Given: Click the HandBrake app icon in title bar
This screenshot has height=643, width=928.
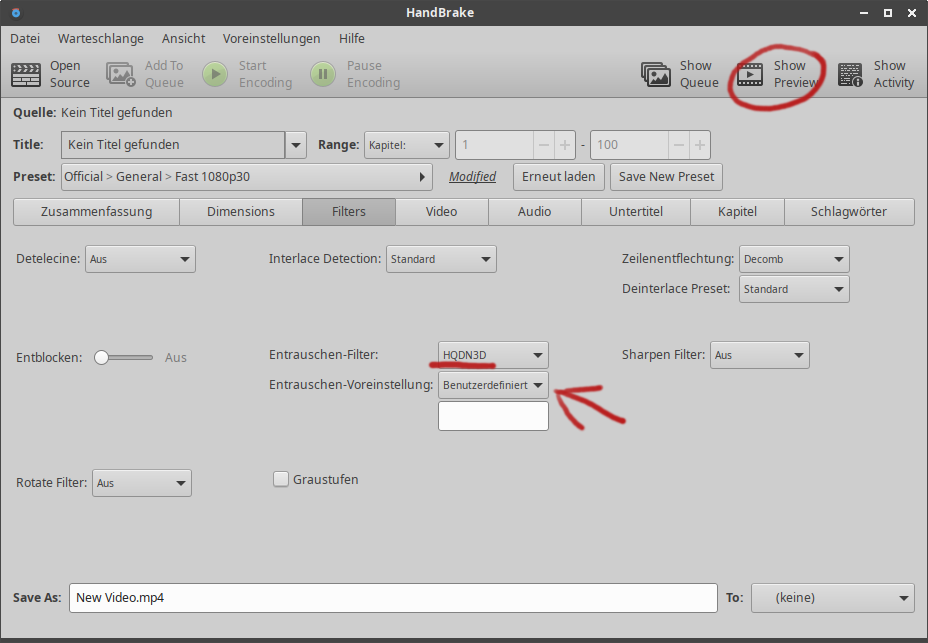Looking at the screenshot, I should tap(16, 12).
